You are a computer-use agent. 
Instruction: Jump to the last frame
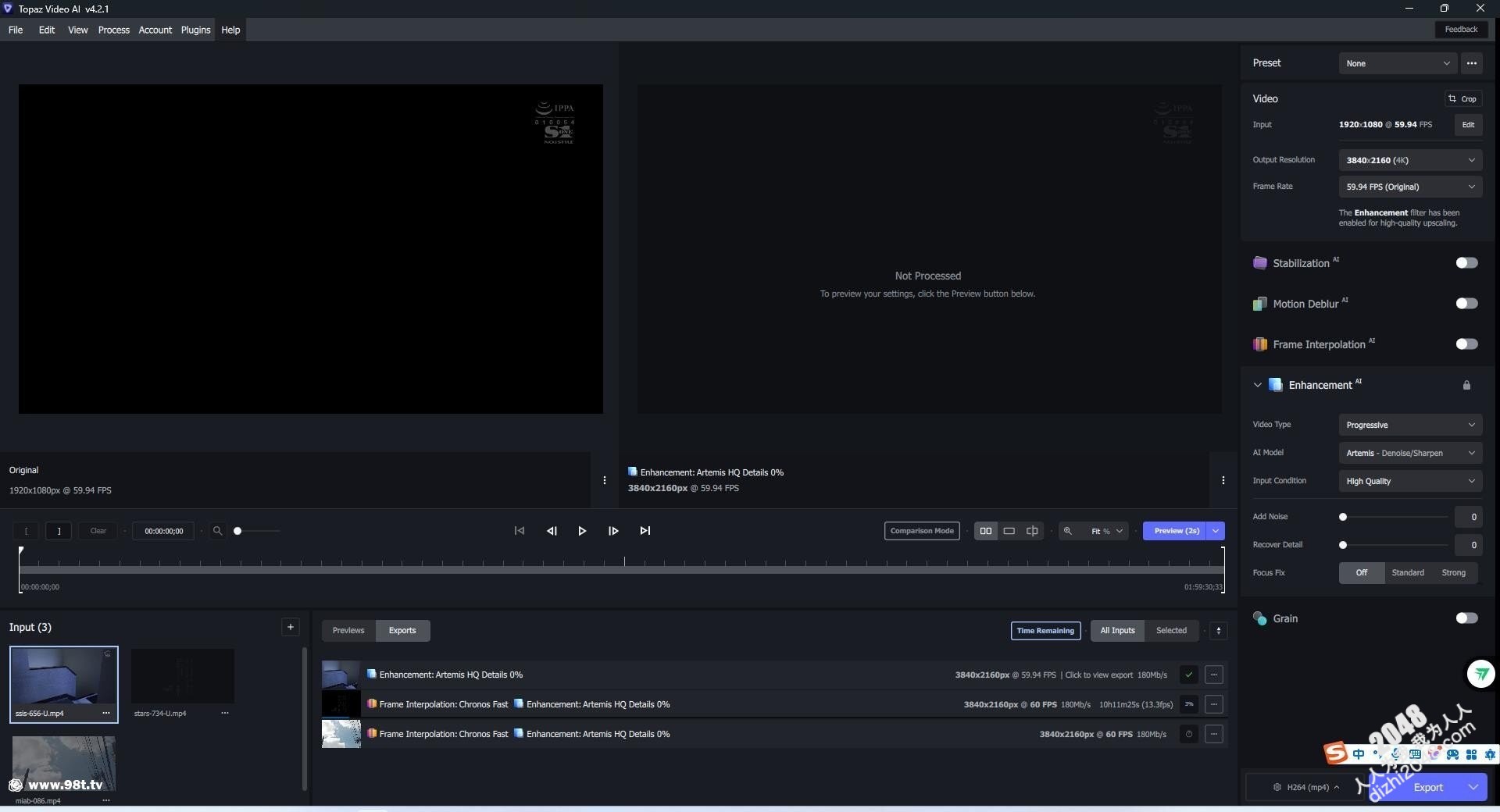click(x=645, y=531)
